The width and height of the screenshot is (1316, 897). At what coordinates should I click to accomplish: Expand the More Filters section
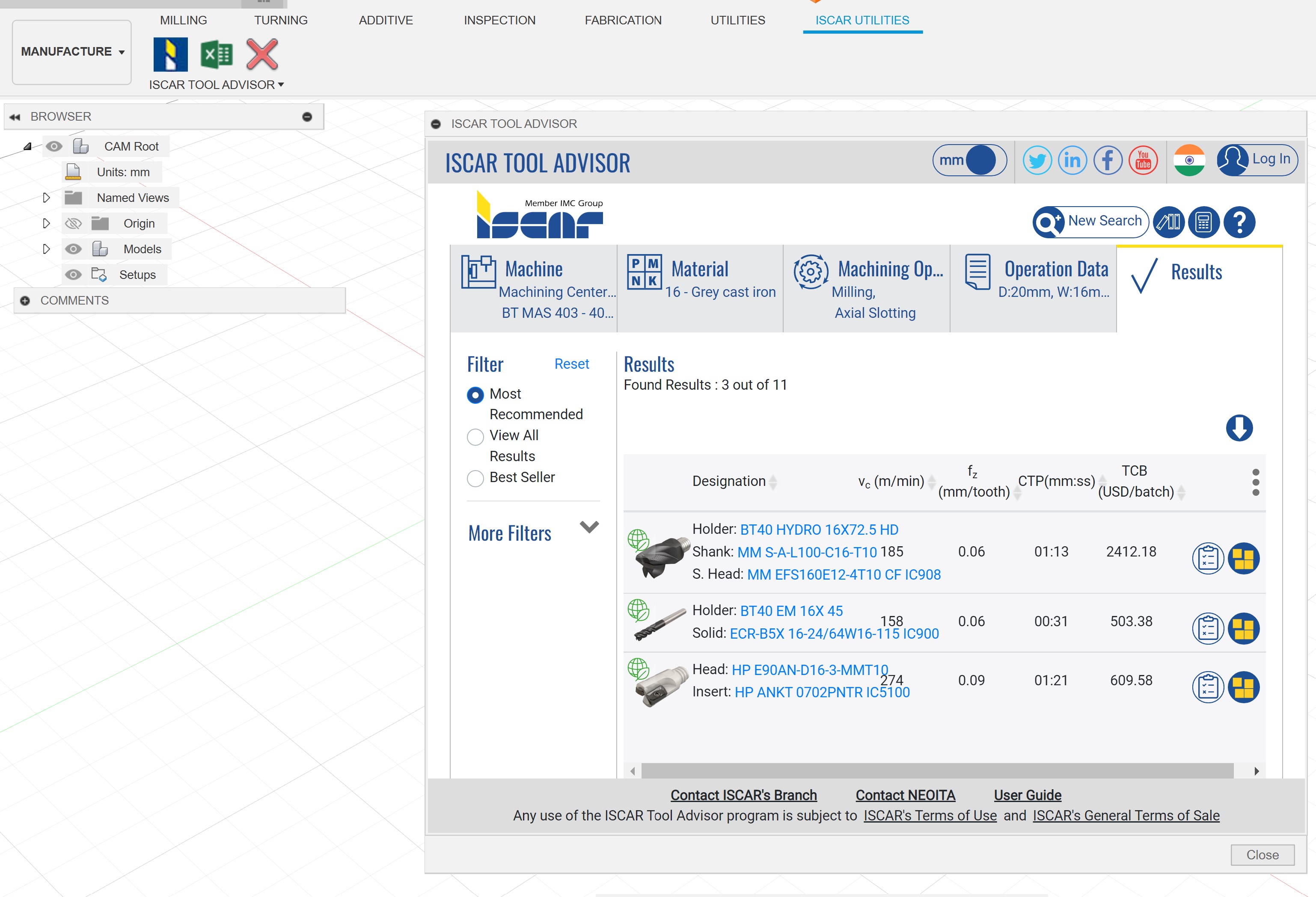[589, 527]
